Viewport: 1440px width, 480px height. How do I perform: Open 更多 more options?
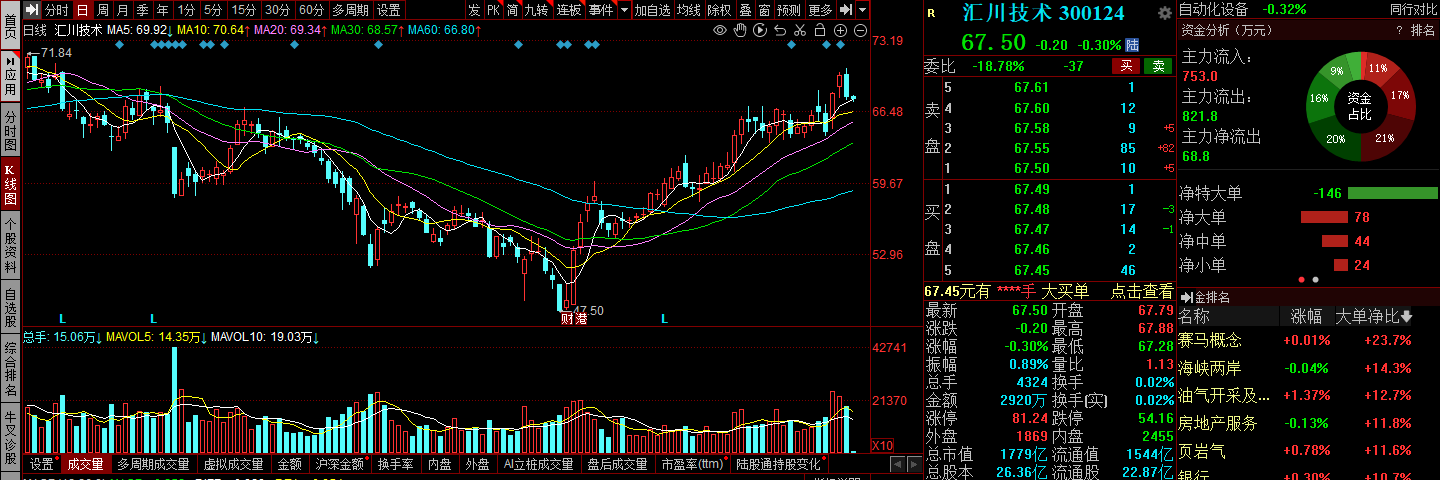tap(820, 10)
